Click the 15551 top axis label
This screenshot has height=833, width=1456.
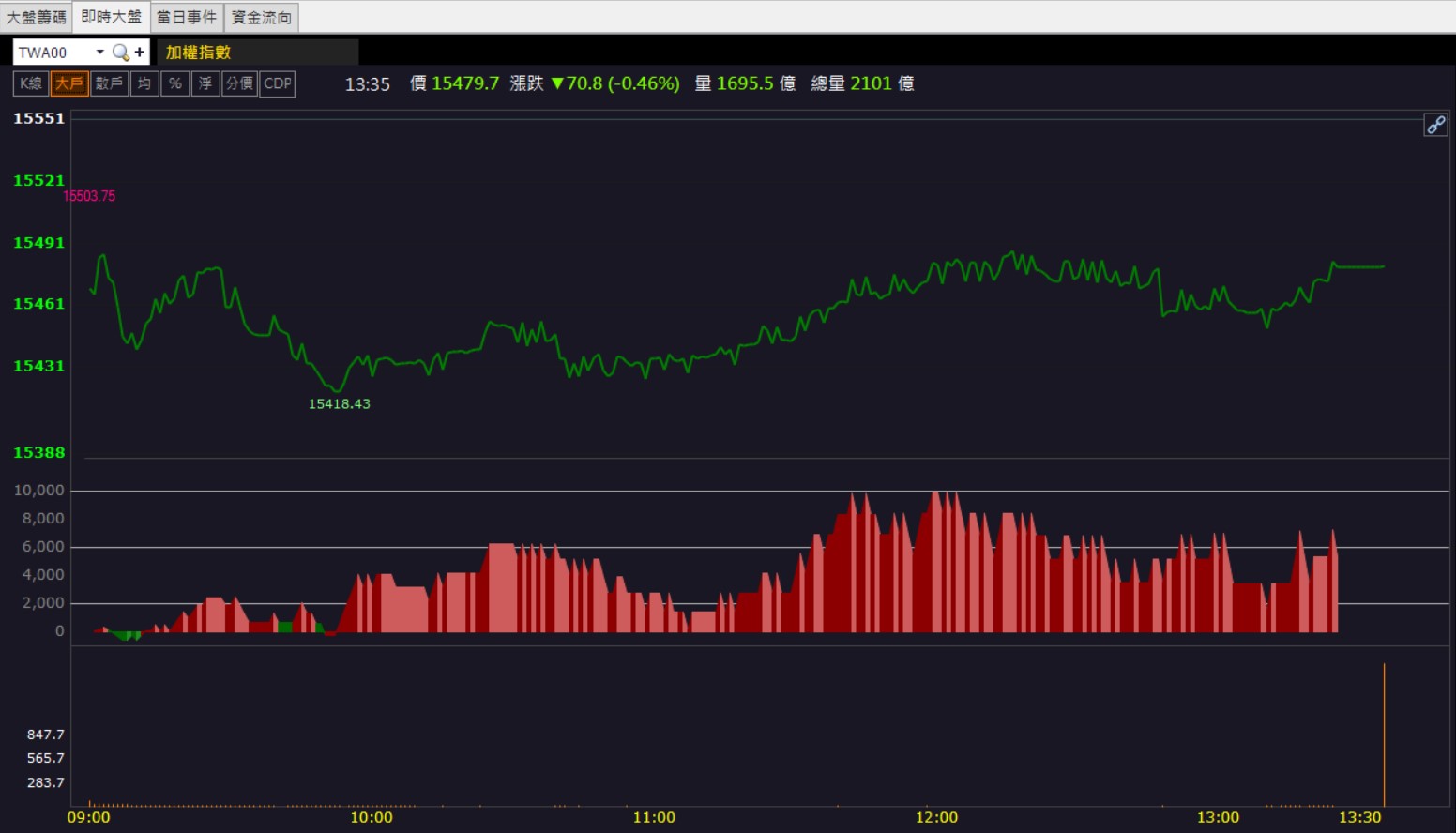pos(38,118)
